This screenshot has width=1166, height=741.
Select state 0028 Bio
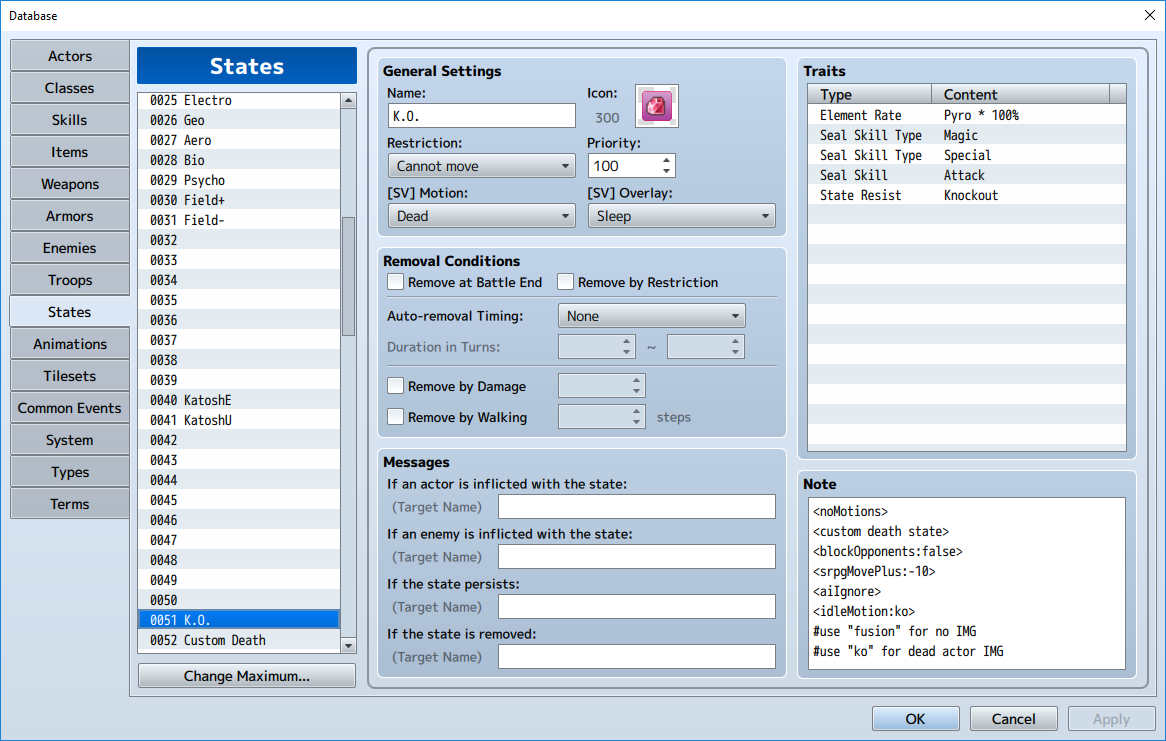239,161
